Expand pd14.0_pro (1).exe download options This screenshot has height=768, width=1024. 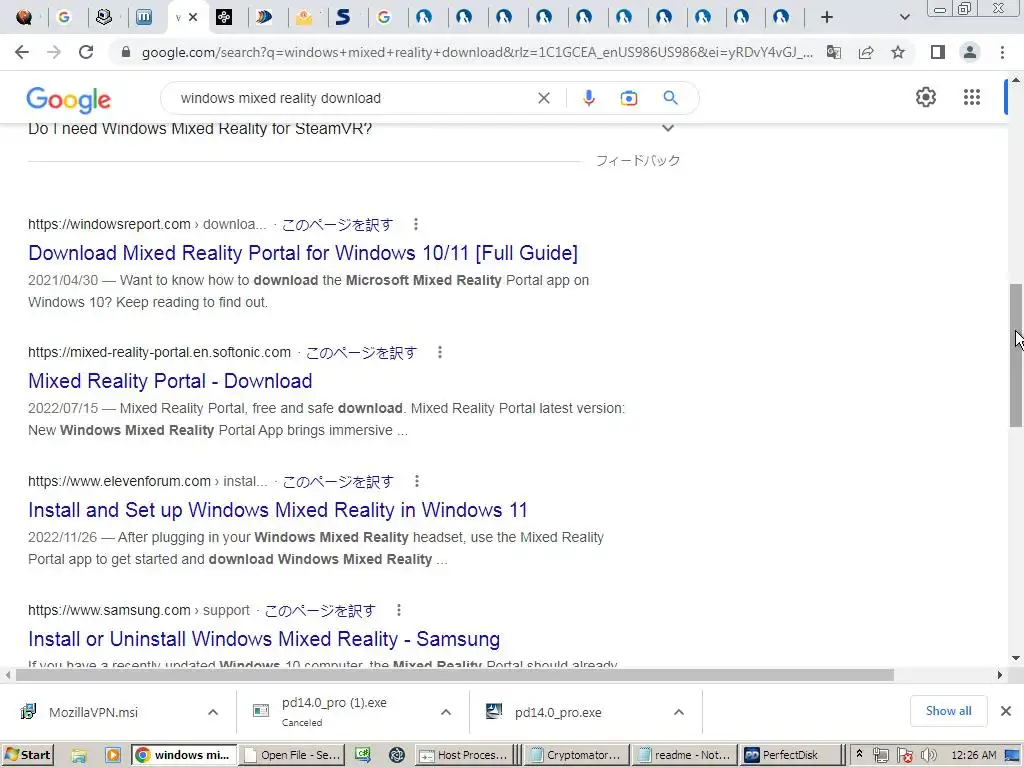pyautogui.click(x=445, y=712)
